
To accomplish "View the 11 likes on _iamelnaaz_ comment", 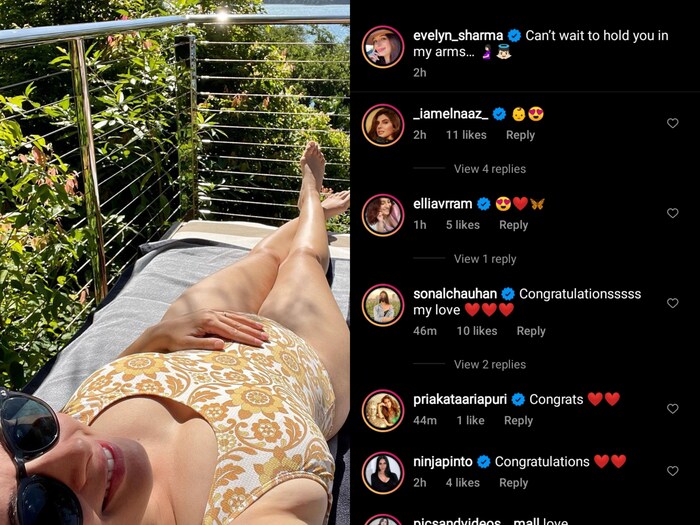I will (466, 135).
